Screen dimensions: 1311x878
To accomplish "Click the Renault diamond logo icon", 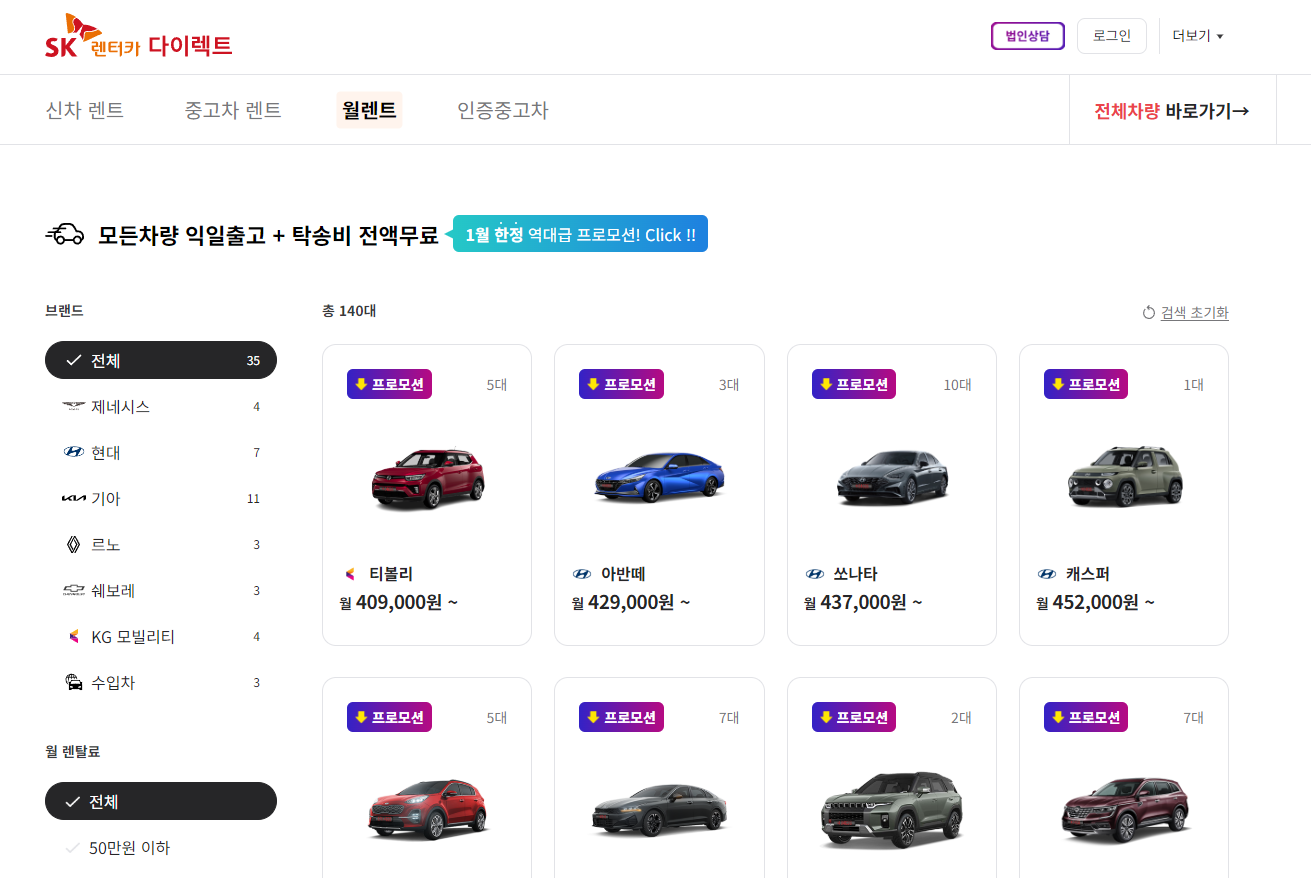I will 73,544.
